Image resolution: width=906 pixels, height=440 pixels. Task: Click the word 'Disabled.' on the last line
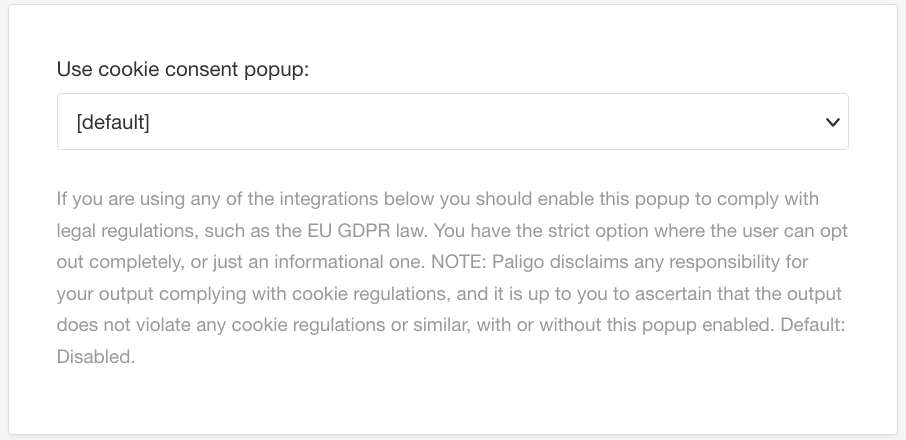point(95,356)
